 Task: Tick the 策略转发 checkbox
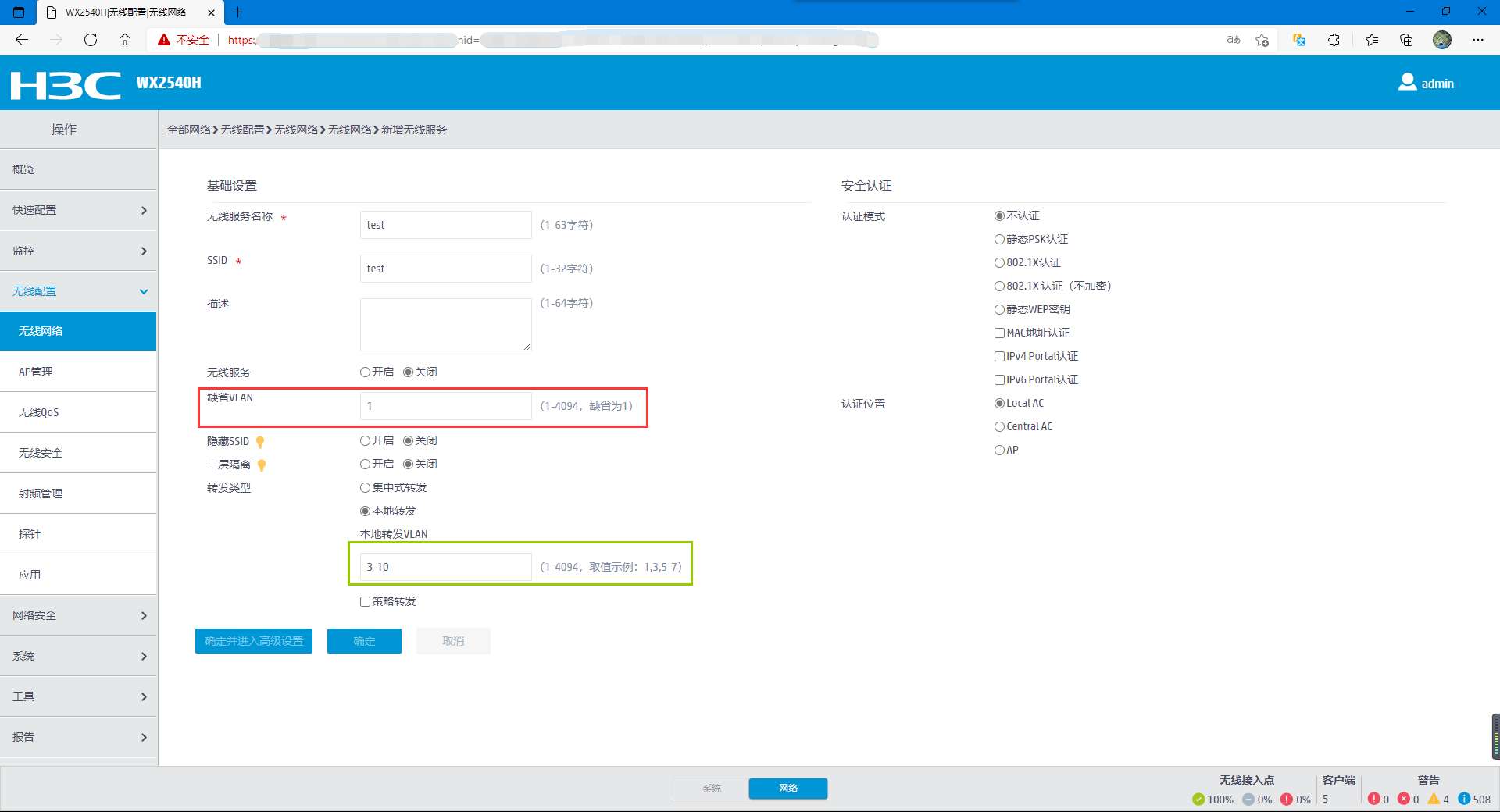(365, 602)
